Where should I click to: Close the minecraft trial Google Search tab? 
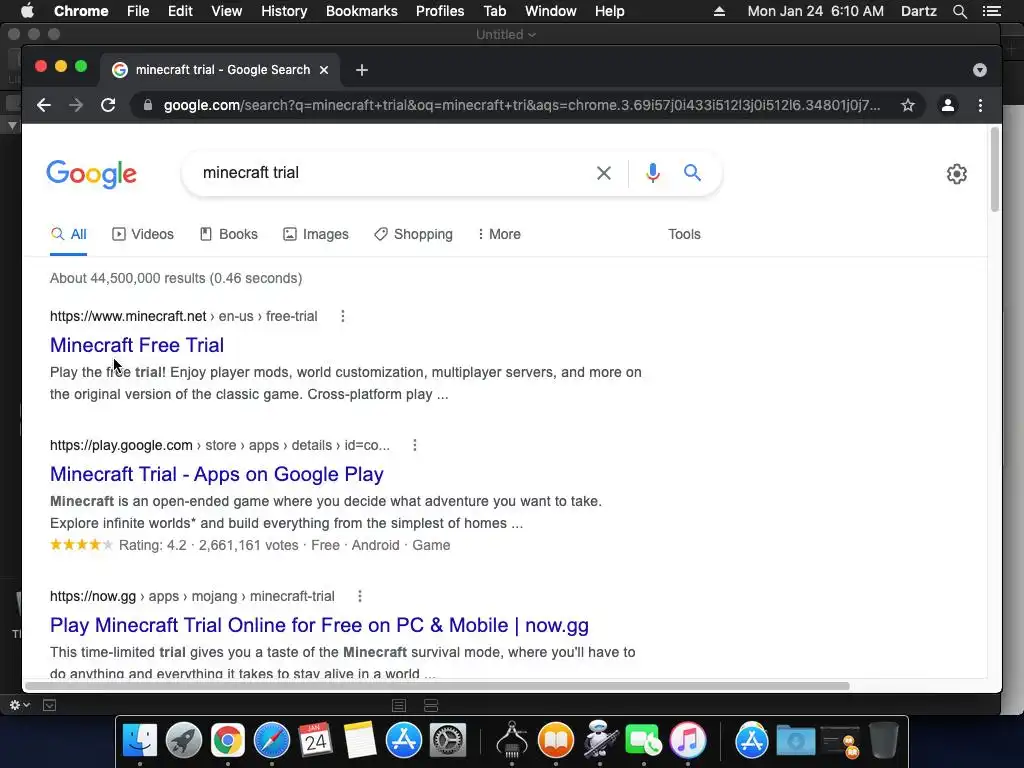[324, 70]
